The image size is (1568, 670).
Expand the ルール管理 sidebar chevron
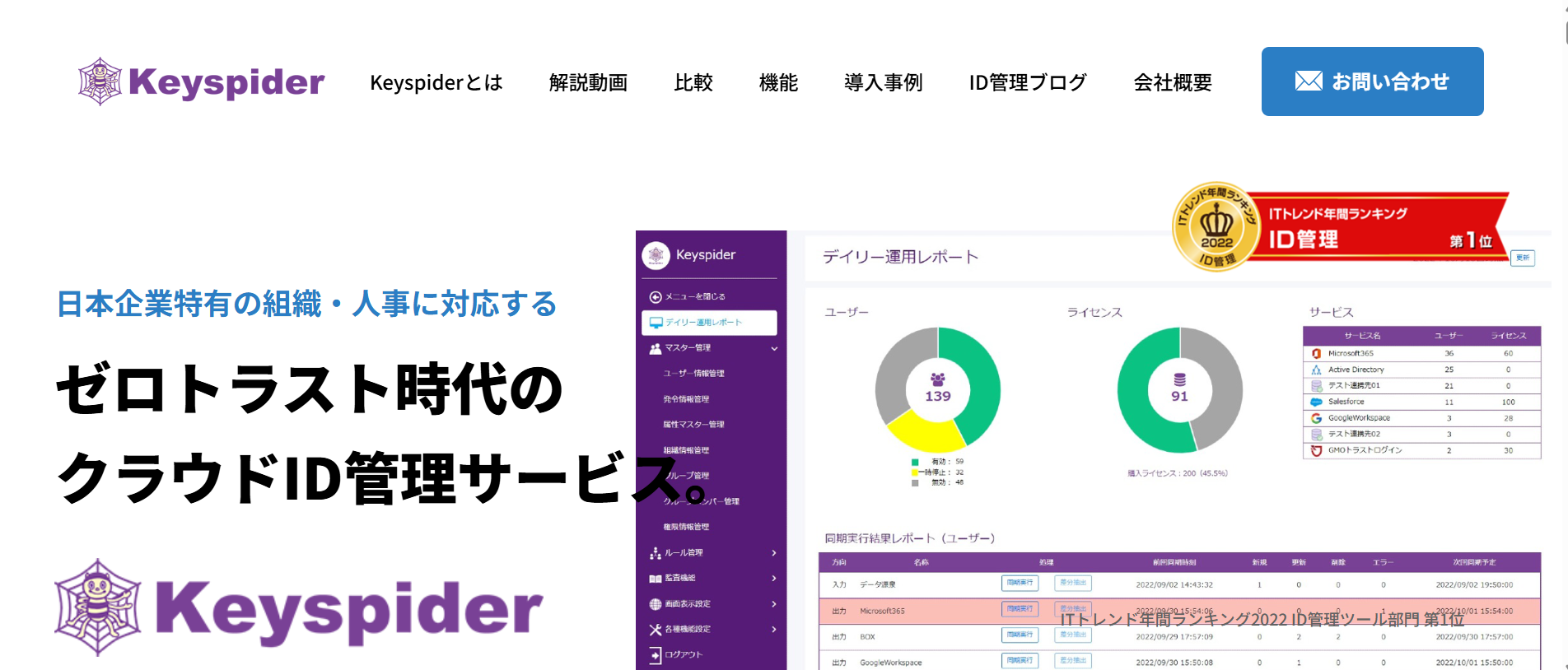coord(774,553)
